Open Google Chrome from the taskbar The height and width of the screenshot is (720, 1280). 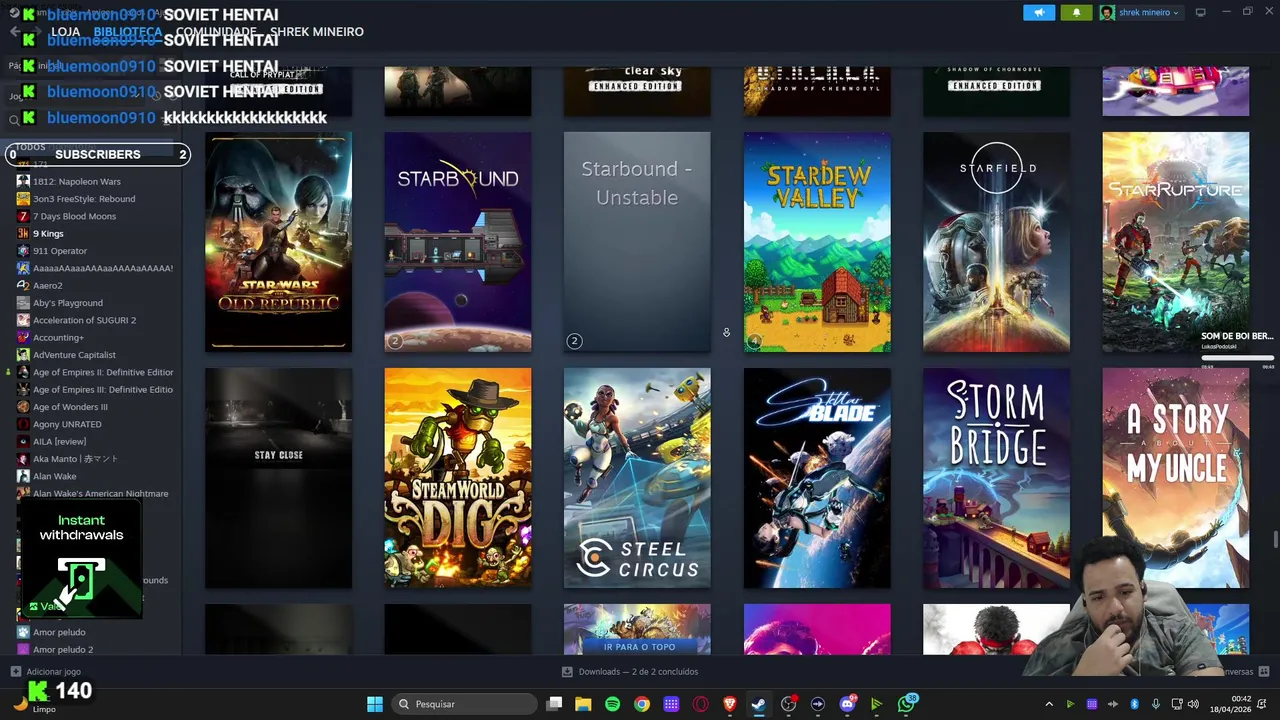pos(642,704)
